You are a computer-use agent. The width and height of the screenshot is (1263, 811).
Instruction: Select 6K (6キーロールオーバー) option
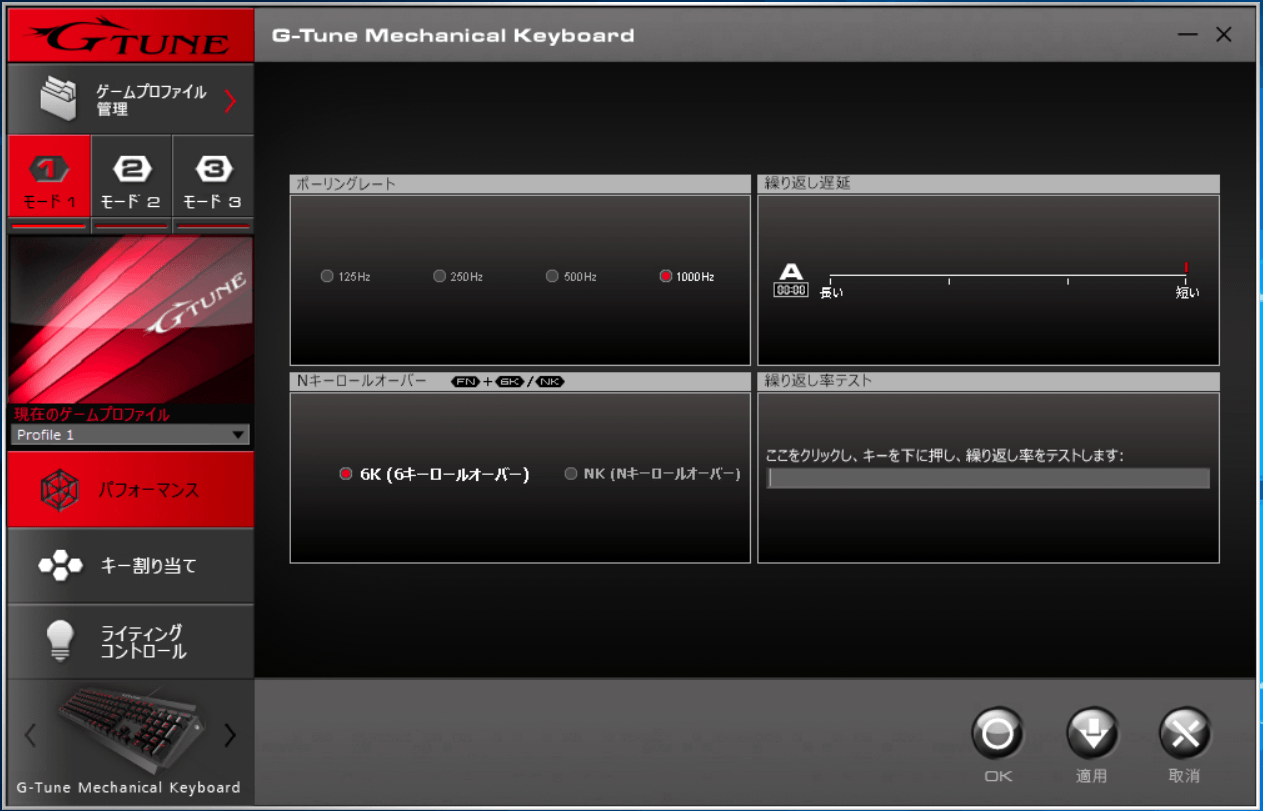tap(346, 474)
